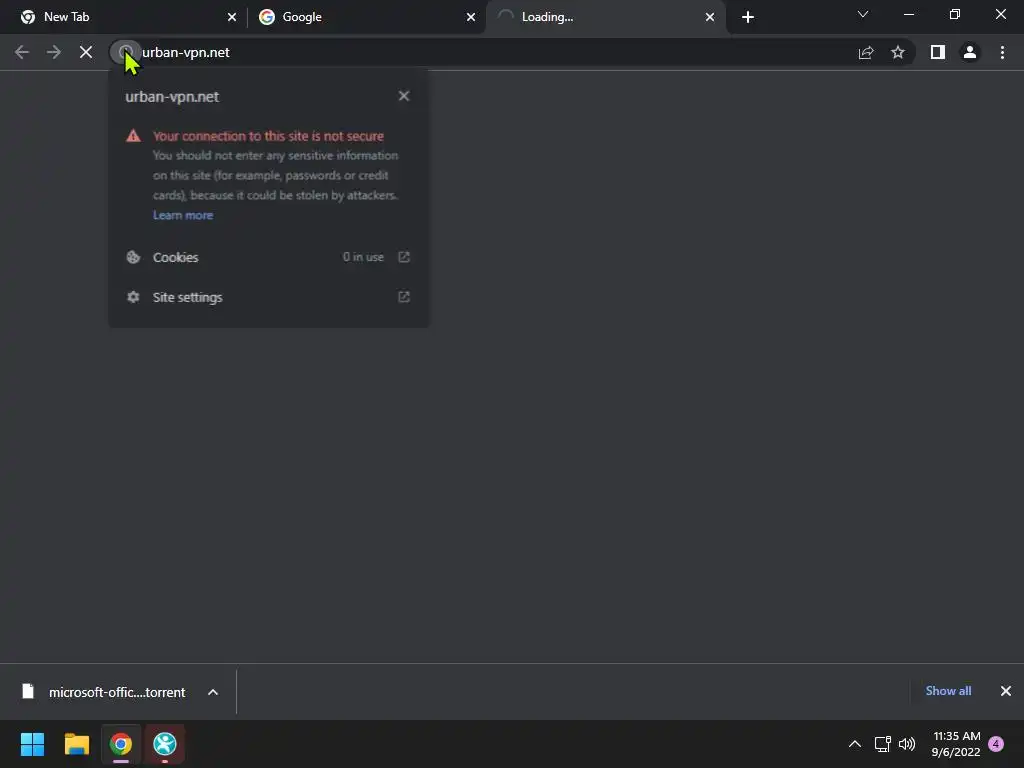The image size is (1024, 768).
Task: Open tab search dropdown chevron
Action: point(863,14)
